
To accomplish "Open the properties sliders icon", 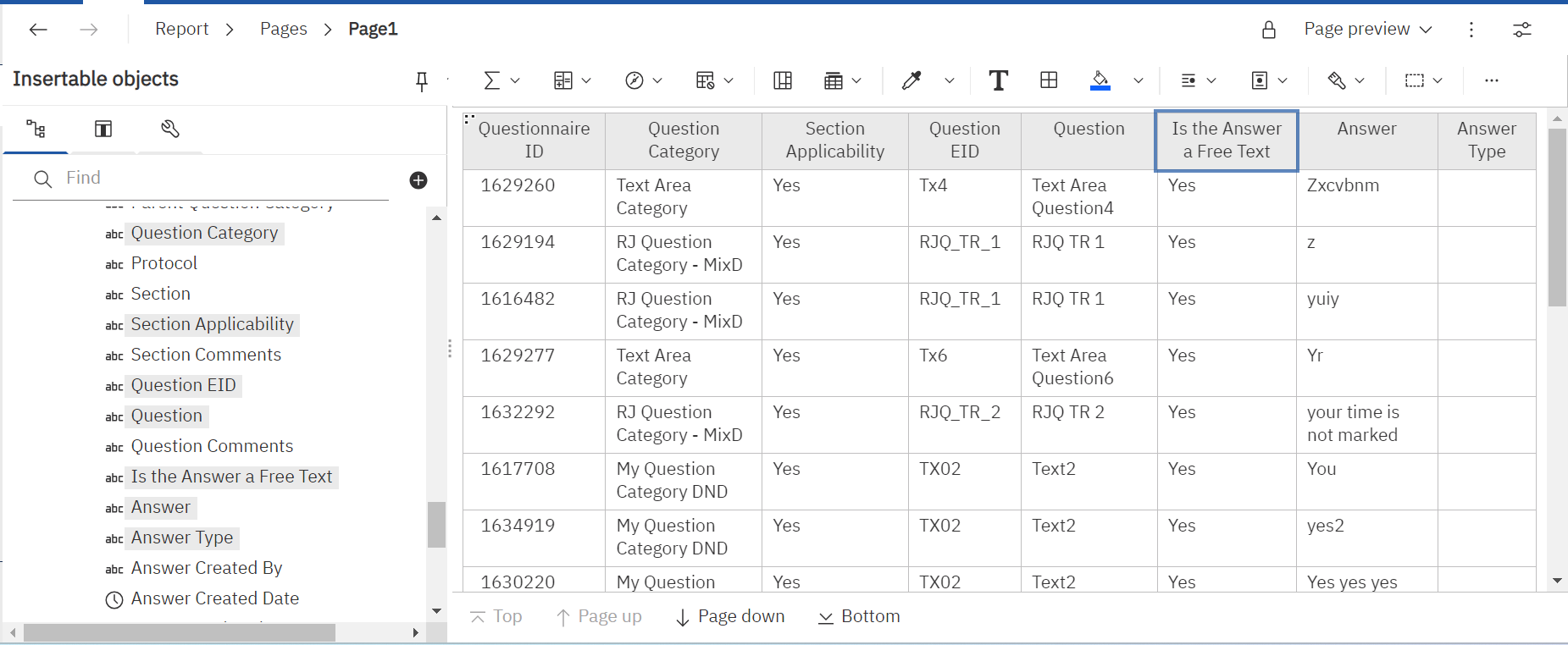I will tap(1522, 30).
